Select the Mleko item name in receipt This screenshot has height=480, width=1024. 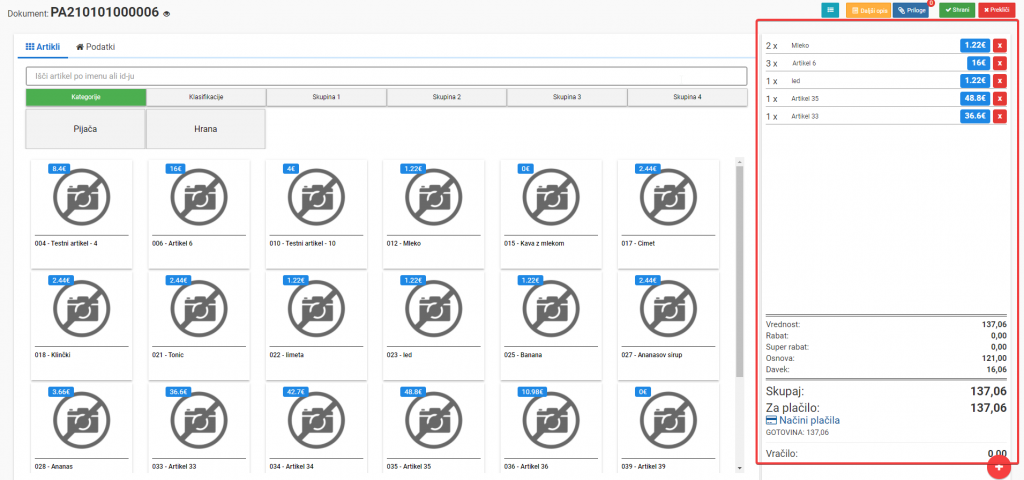[800, 46]
